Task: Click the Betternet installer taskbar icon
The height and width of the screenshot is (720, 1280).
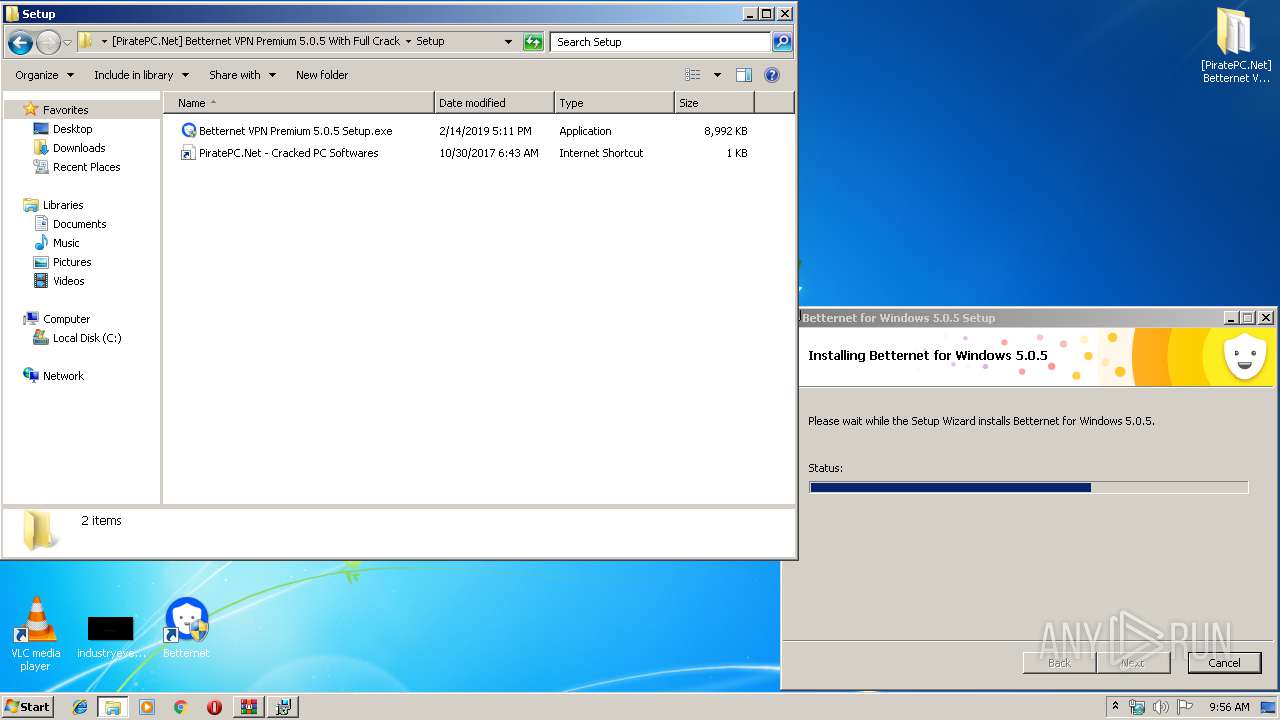Action: click(283, 707)
